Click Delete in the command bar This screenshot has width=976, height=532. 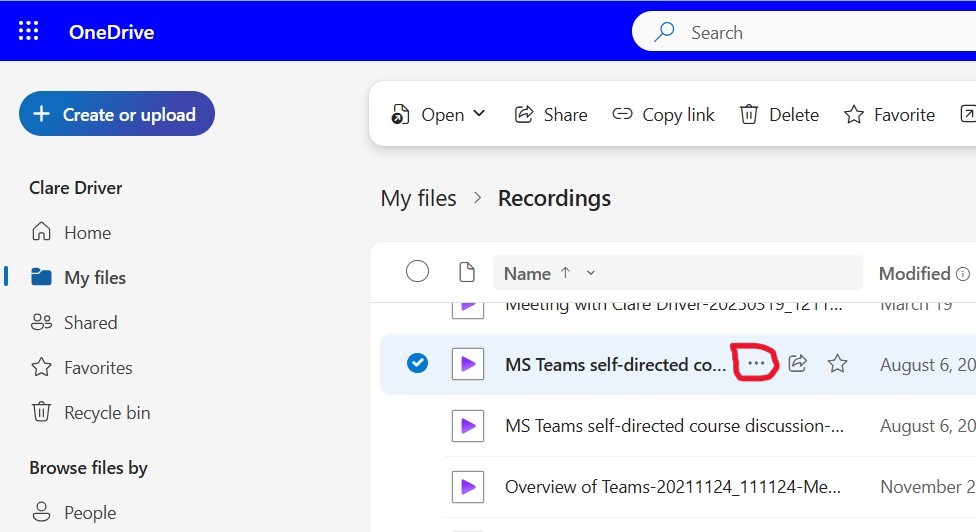pos(779,114)
